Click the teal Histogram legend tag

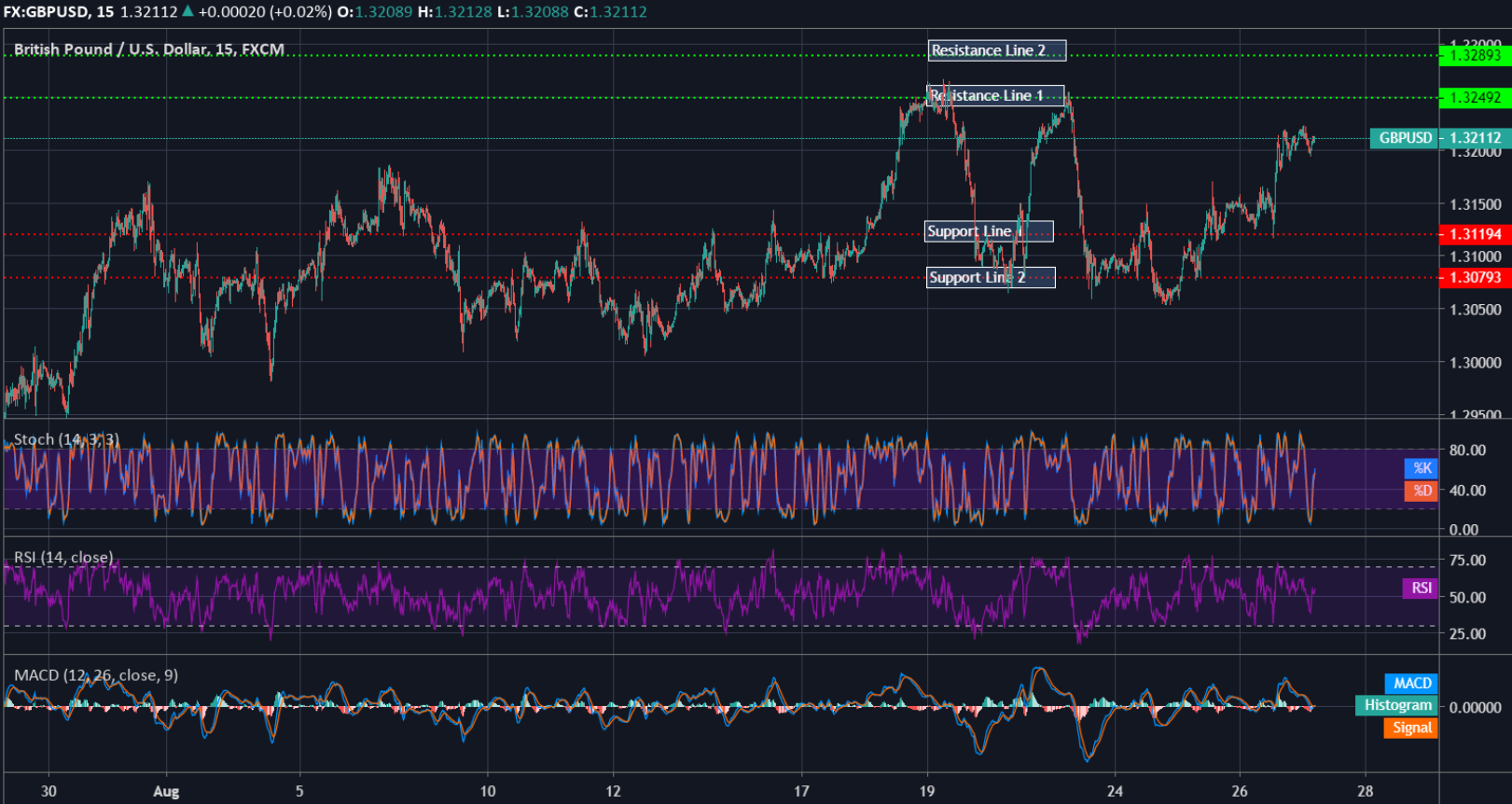pyautogui.click(x=1397, y=705)
